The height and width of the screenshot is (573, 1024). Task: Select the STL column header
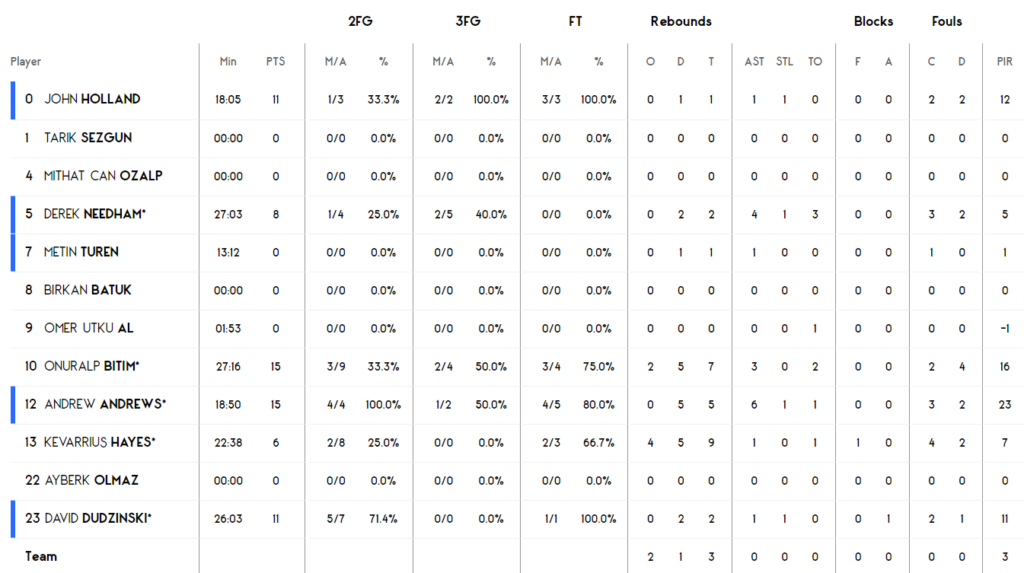click(x=785, y=61)
